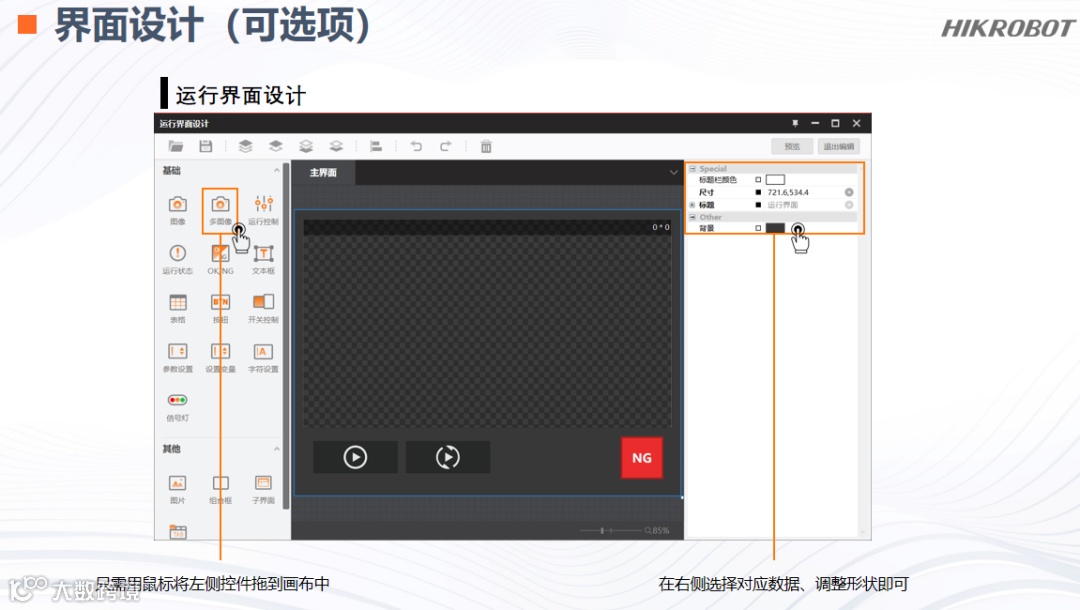Open the 背景 dark color swatch
The image size is (1080, 610).
tap(776, 228)
